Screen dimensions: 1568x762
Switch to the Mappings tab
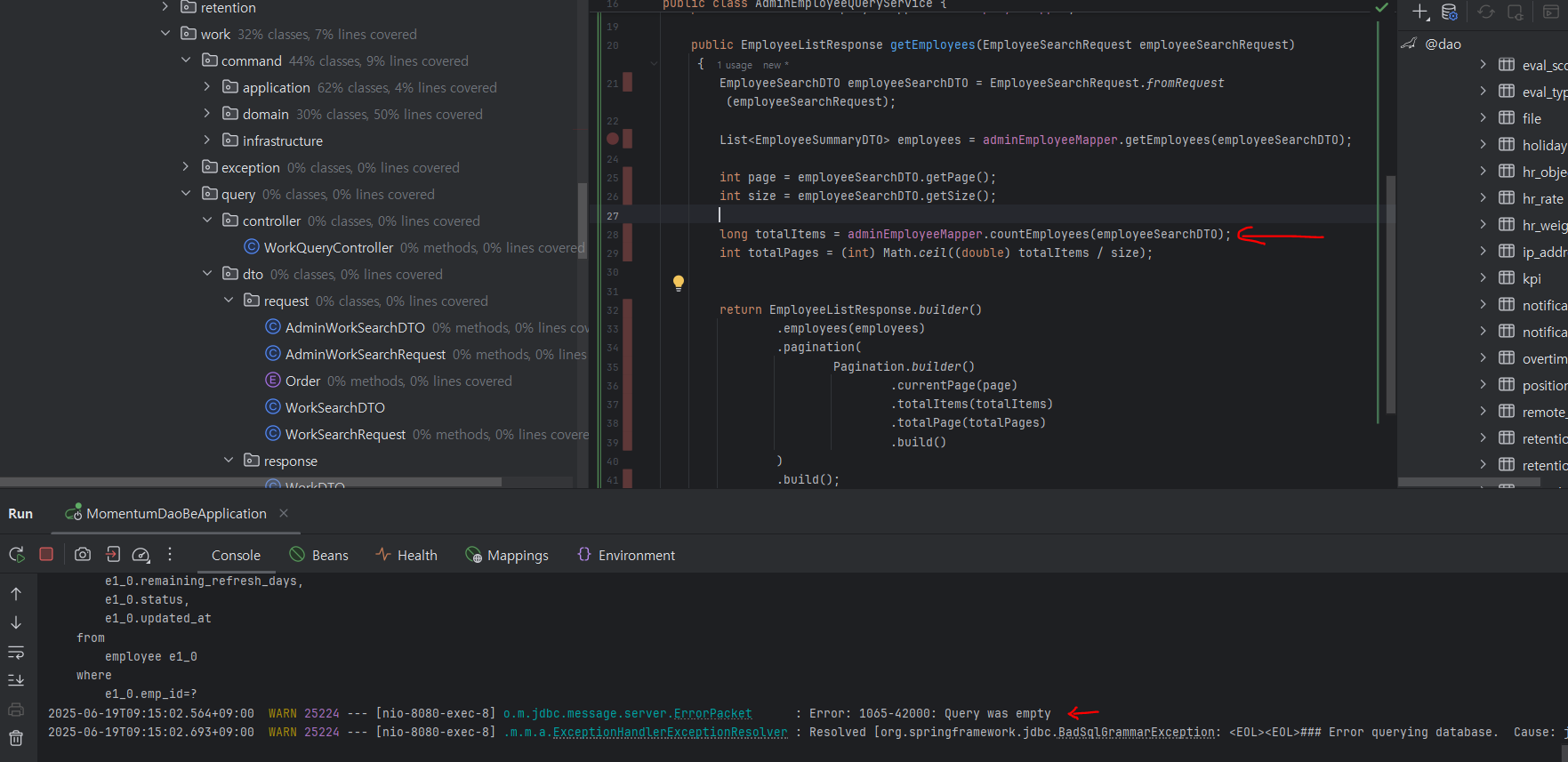click(x=507, y=555)
